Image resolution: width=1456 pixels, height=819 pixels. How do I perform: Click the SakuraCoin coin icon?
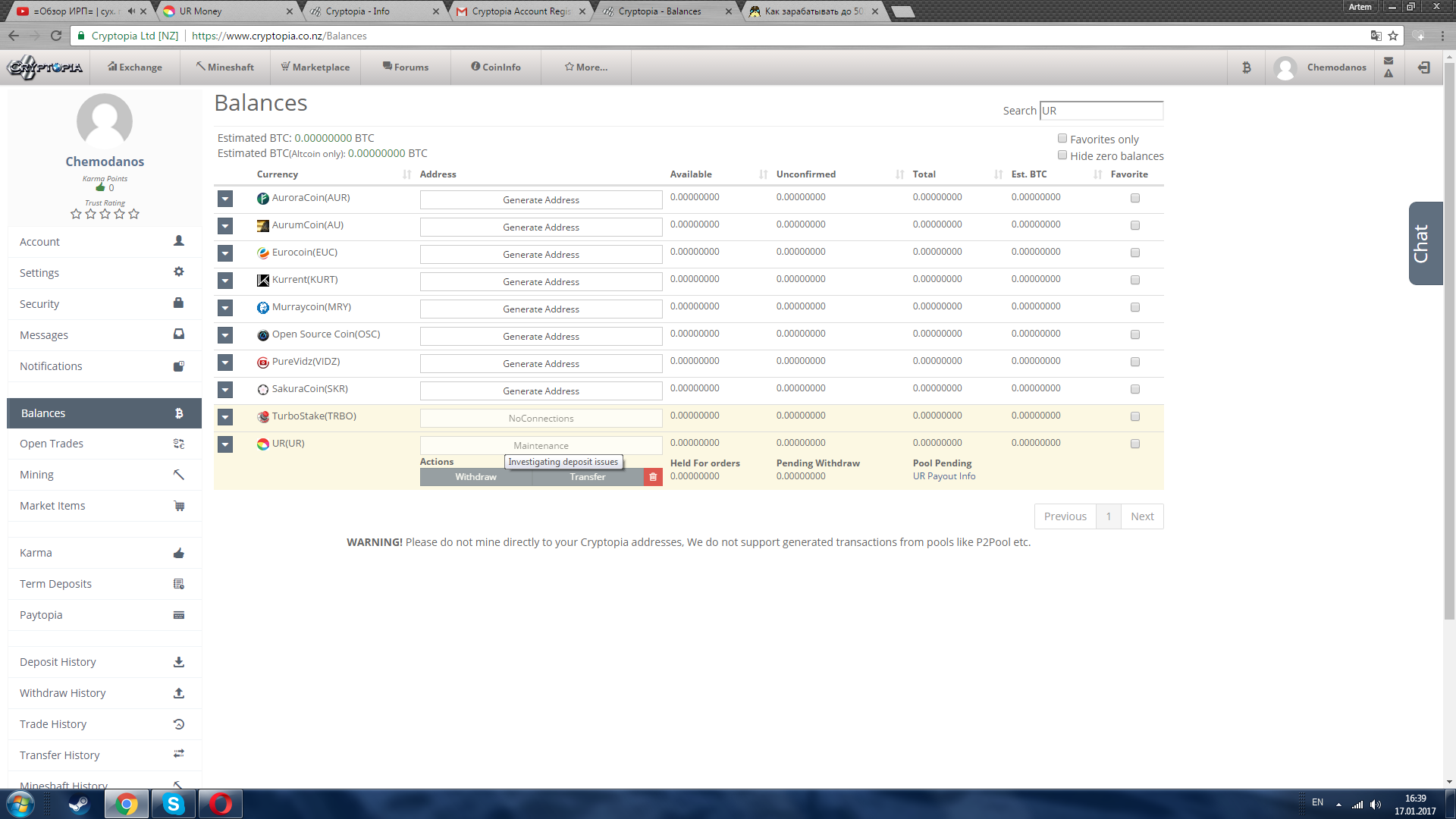pyautogui.click(x=263, y=390)
